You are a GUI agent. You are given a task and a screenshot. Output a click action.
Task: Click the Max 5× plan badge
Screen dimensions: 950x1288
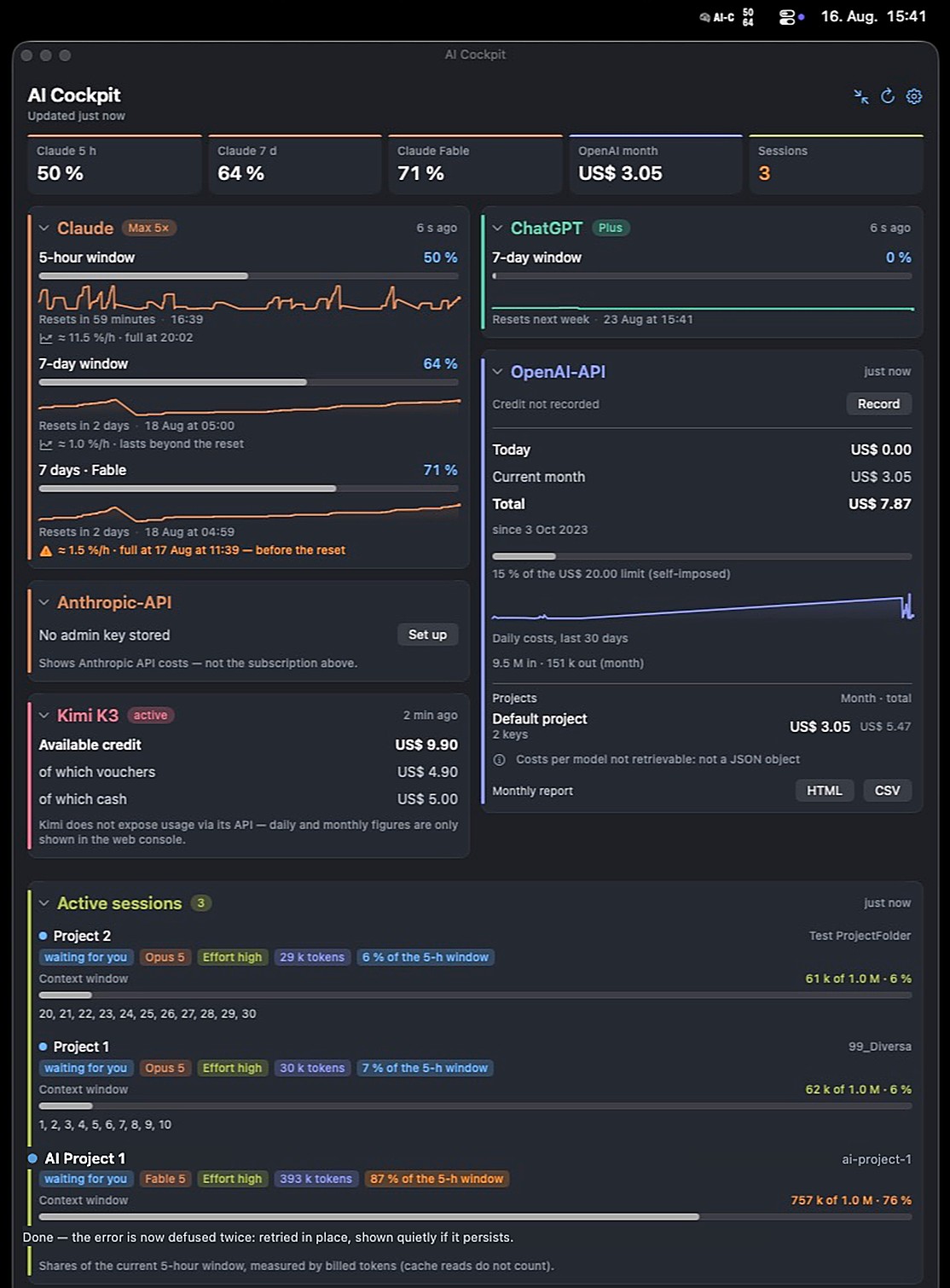(x=148, y=228)
